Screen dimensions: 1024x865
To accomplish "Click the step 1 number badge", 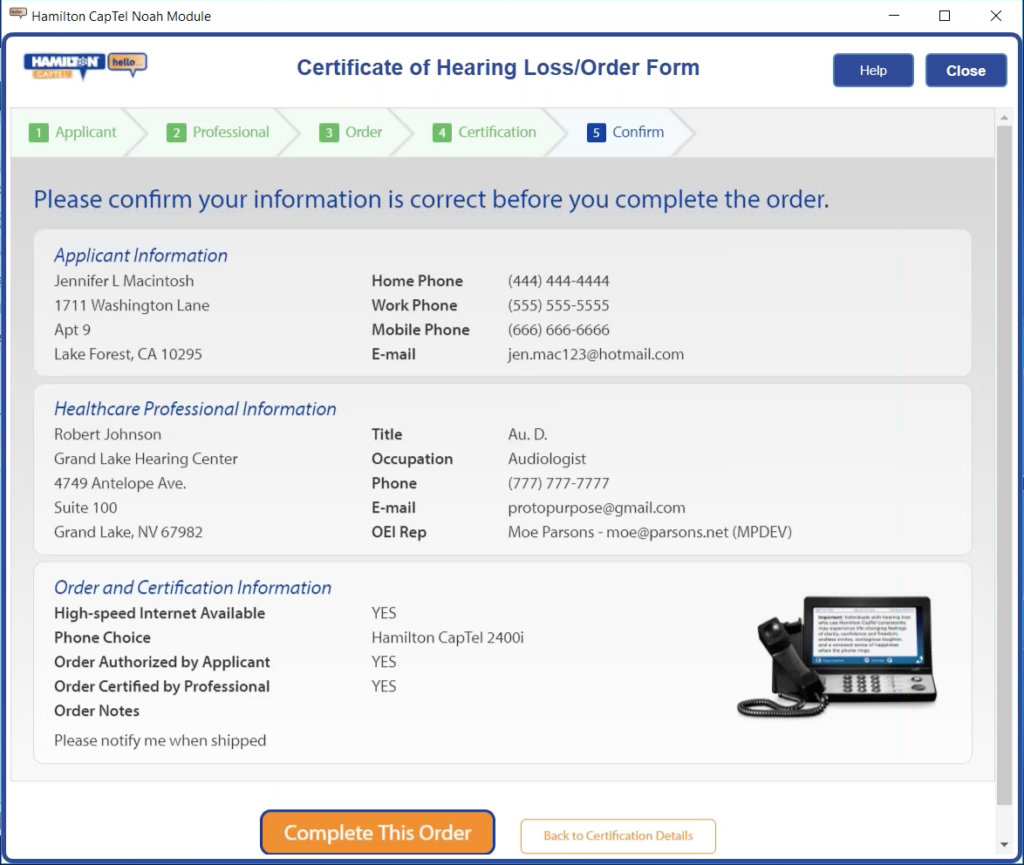I will 39,133.
